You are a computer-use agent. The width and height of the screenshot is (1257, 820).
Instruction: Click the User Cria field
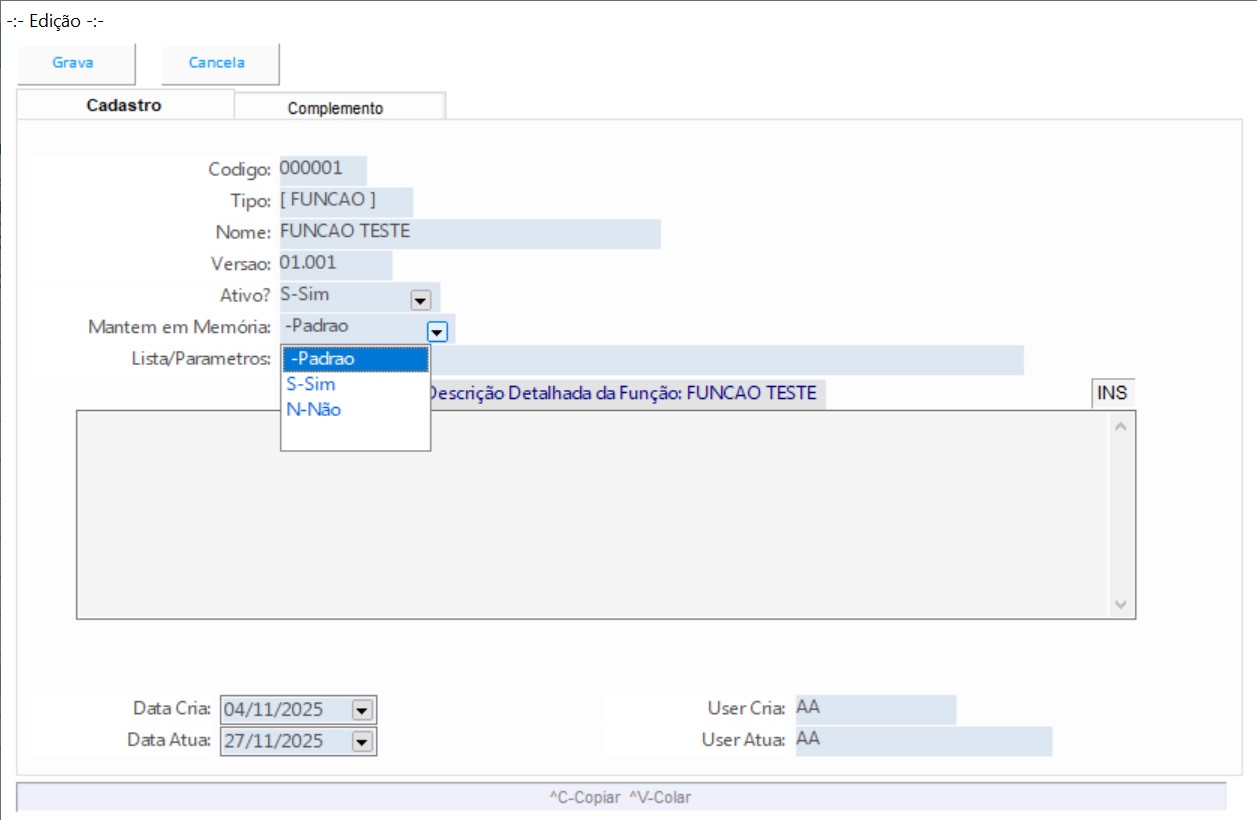(875, 709)
